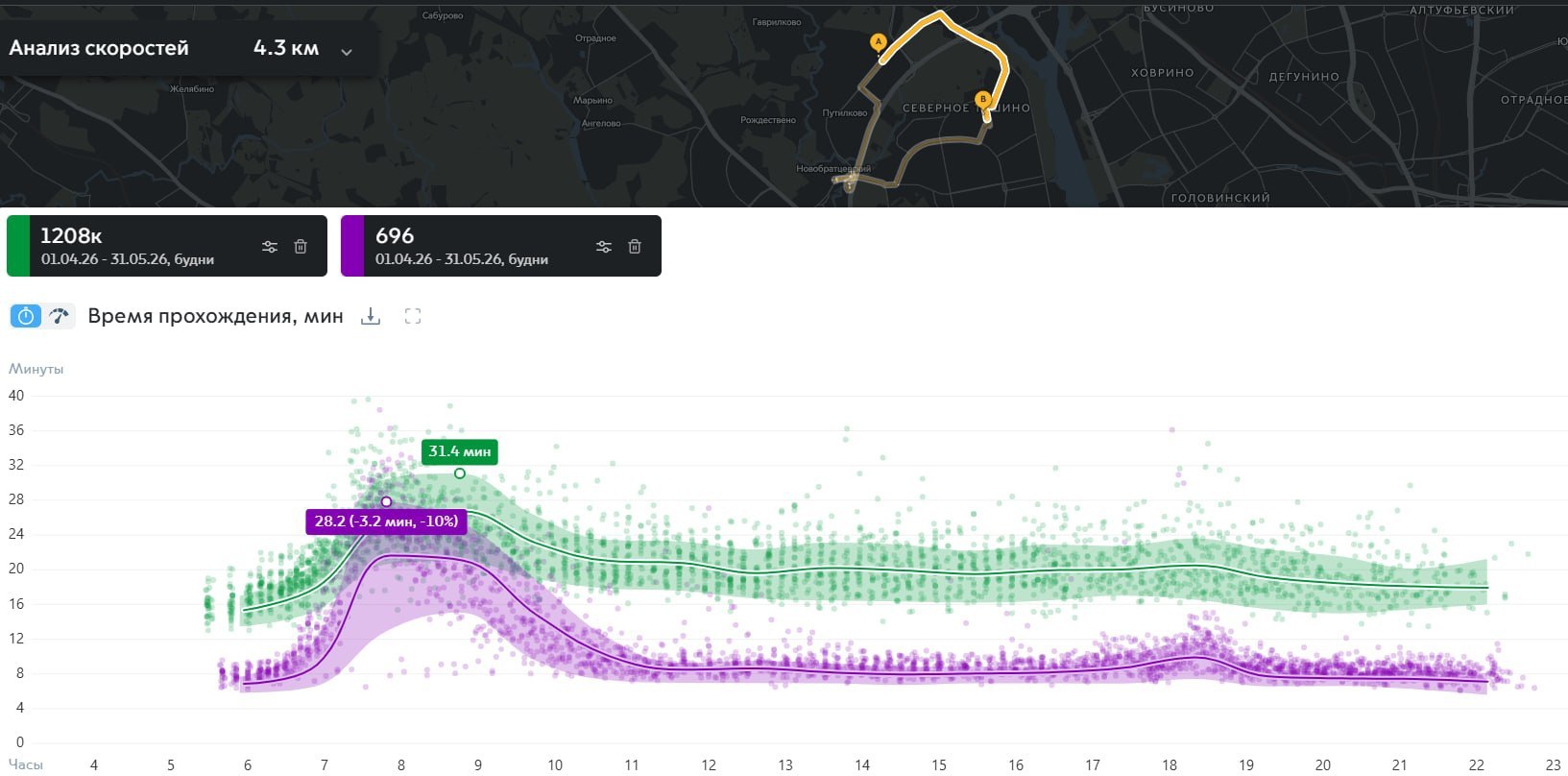Download the travel time chart
Screen dimensions: 1568x776
371,316
